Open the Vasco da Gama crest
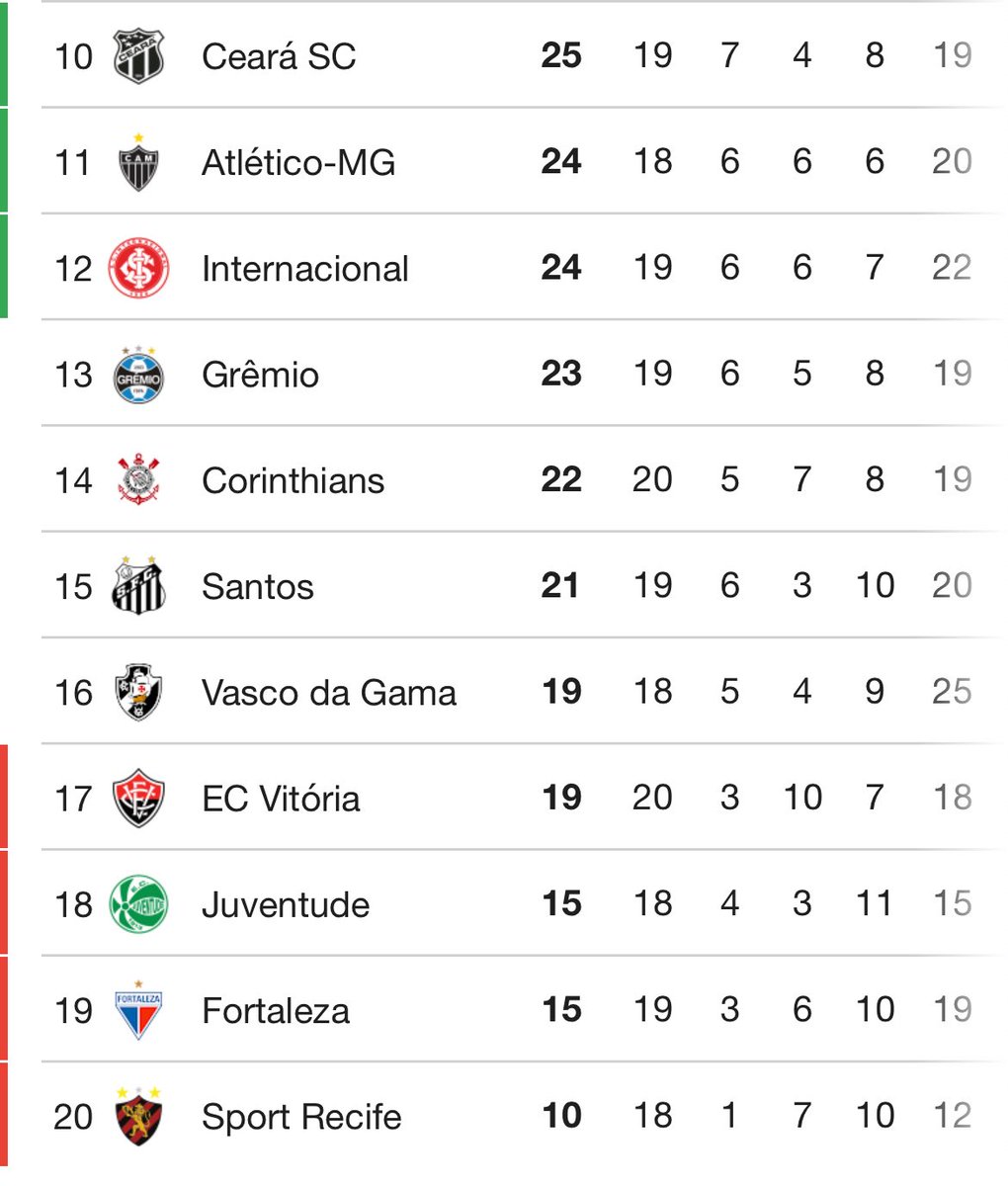 (x=137, y=692)
